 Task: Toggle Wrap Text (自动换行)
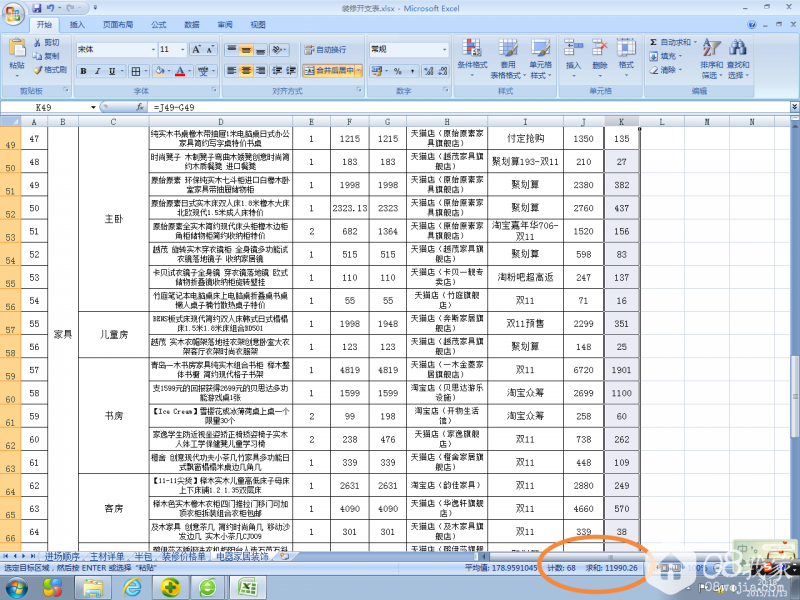(325, 49)
